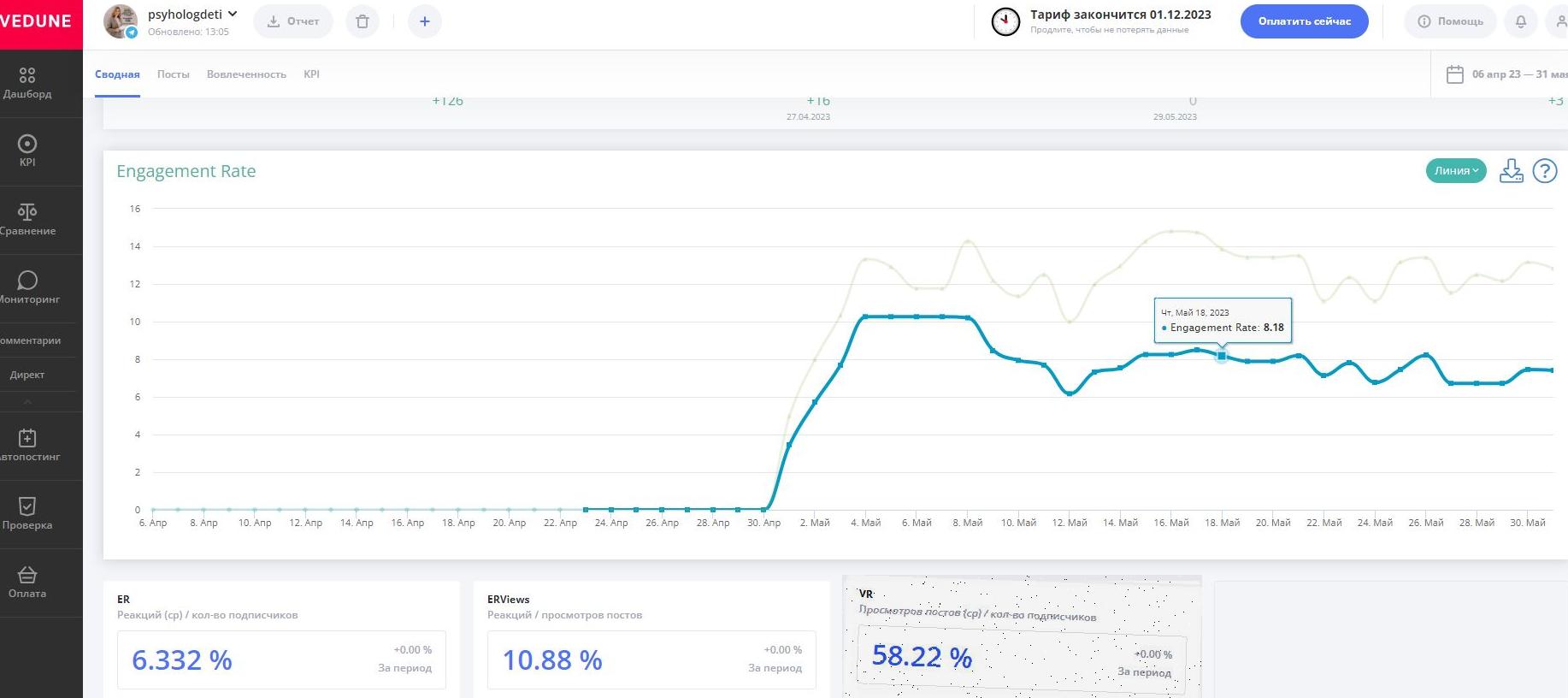Click Продлите, чтобы не потерять данные
The image size is (1568, 698).
point(1109,30)
